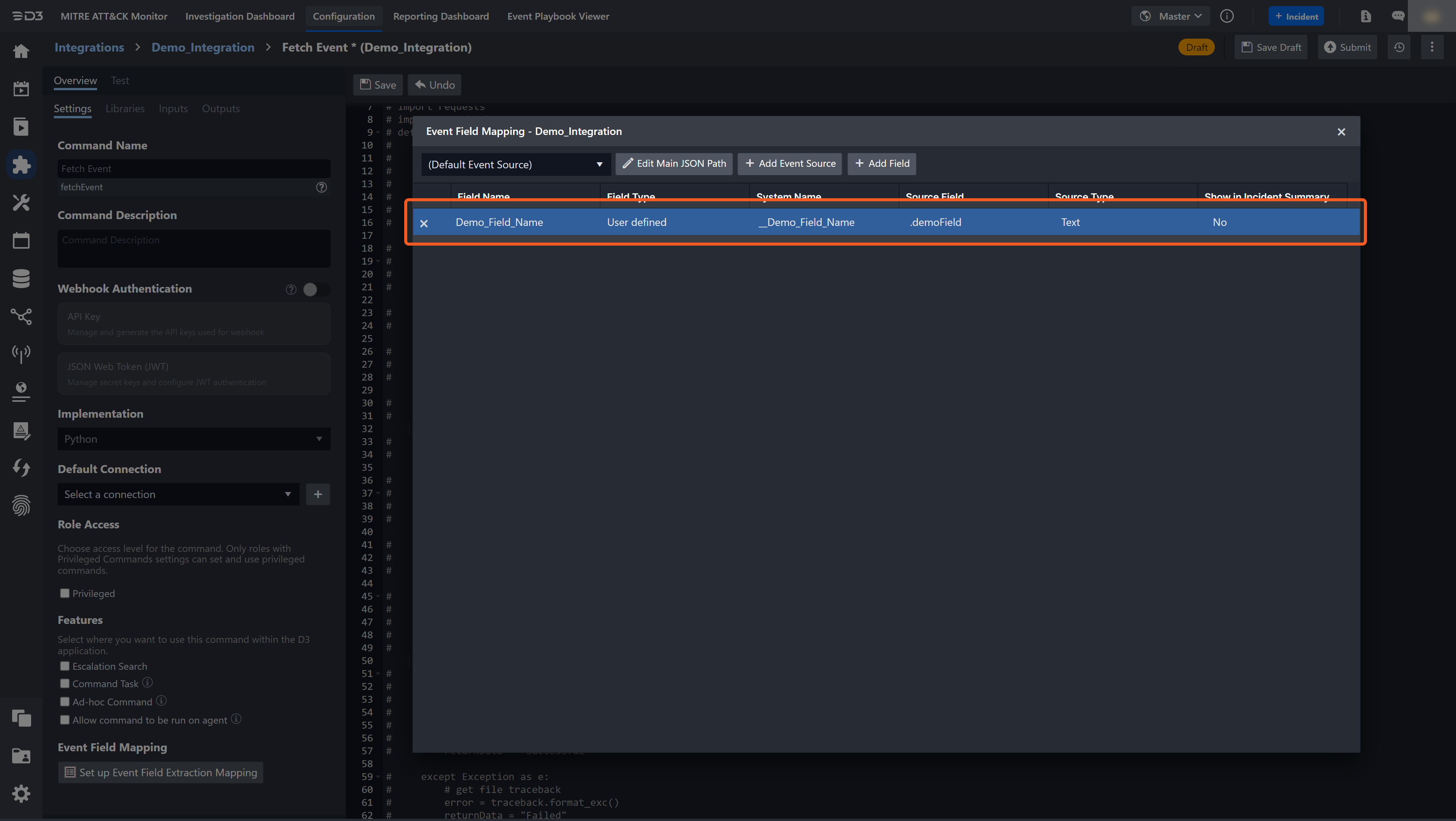Open the chat messages icon at top right

tap(1398, 16)
